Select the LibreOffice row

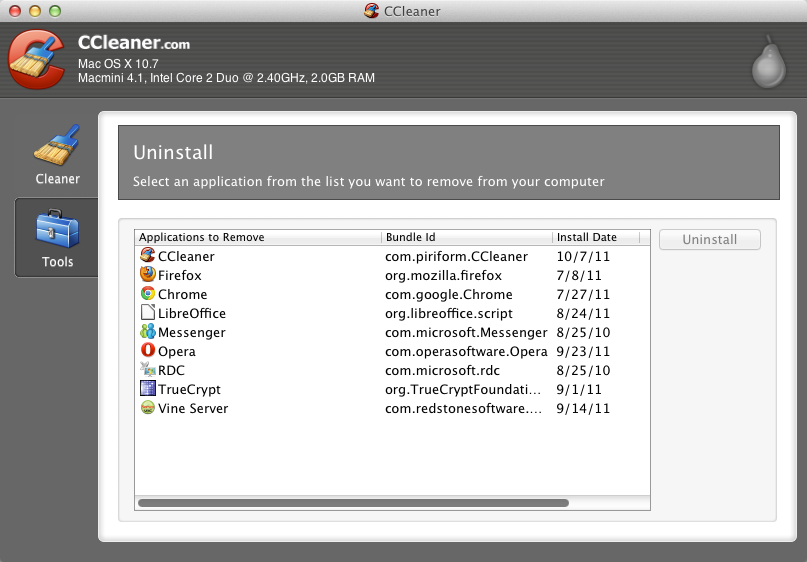pos(192,313)
